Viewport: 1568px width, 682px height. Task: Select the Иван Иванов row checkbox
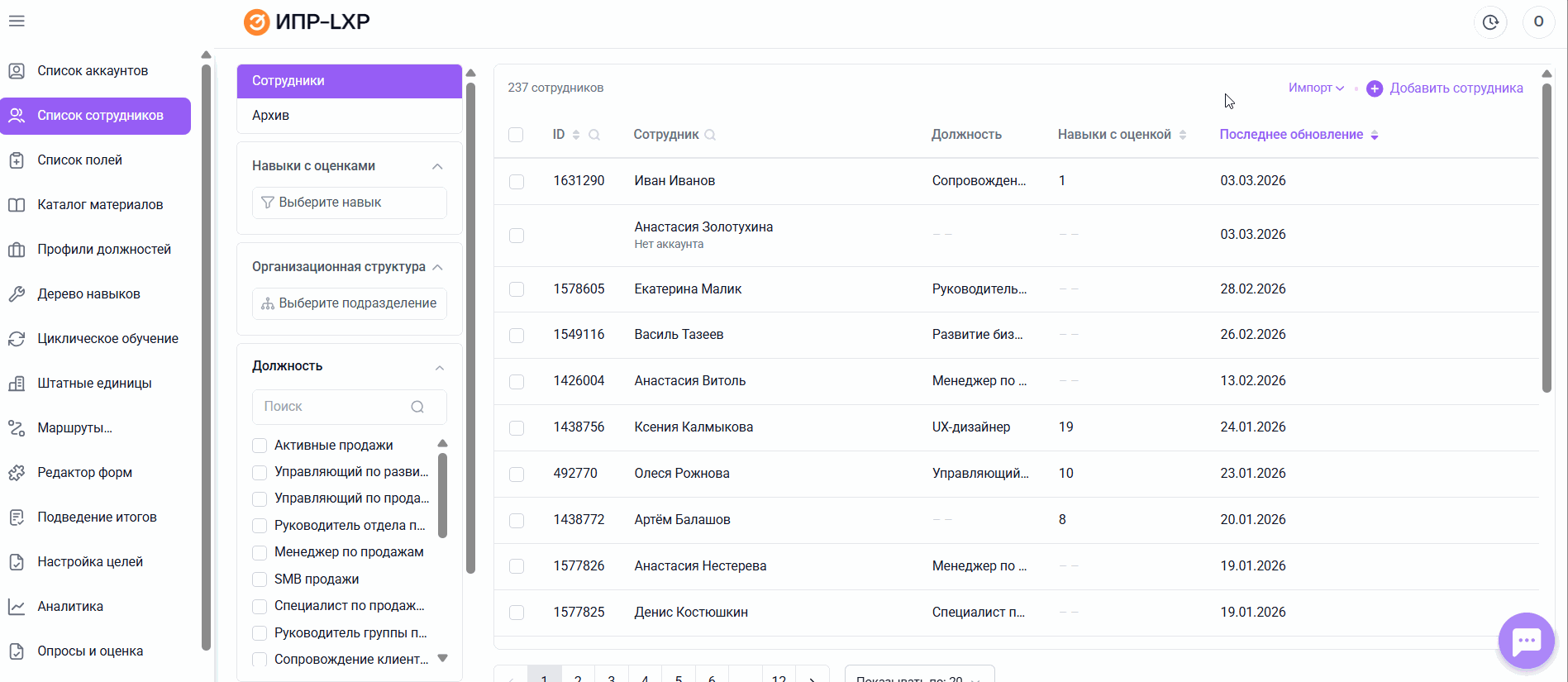pos(517,182)
